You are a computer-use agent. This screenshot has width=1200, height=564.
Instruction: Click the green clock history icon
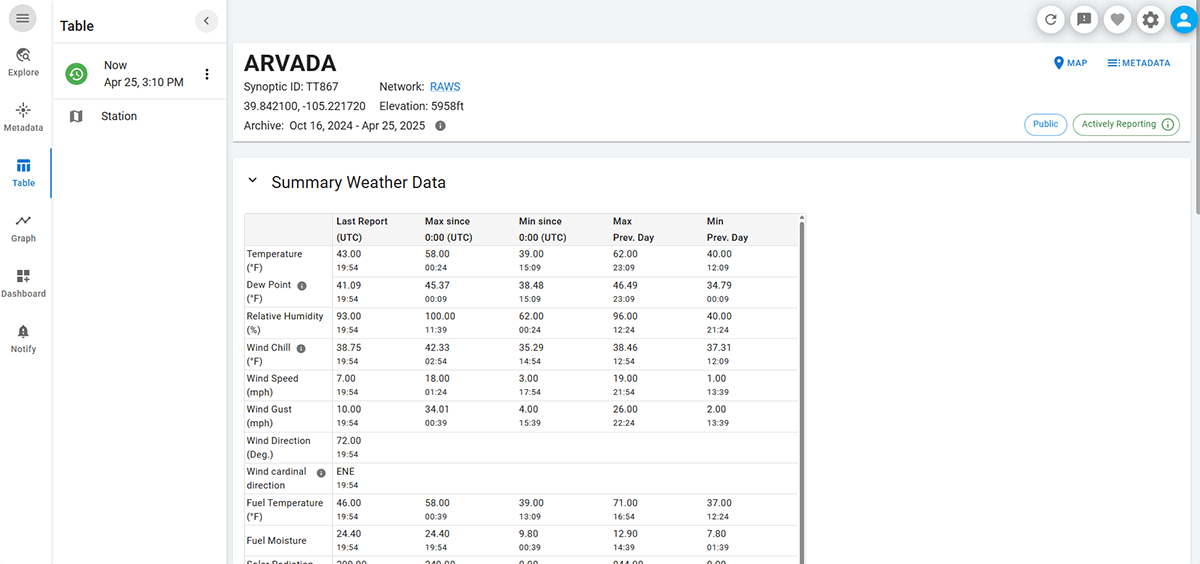coord(77,74)
